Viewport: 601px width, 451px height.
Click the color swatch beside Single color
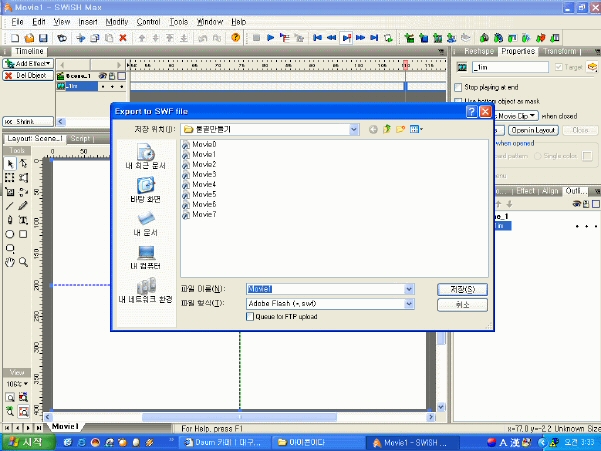pos(587,156)
